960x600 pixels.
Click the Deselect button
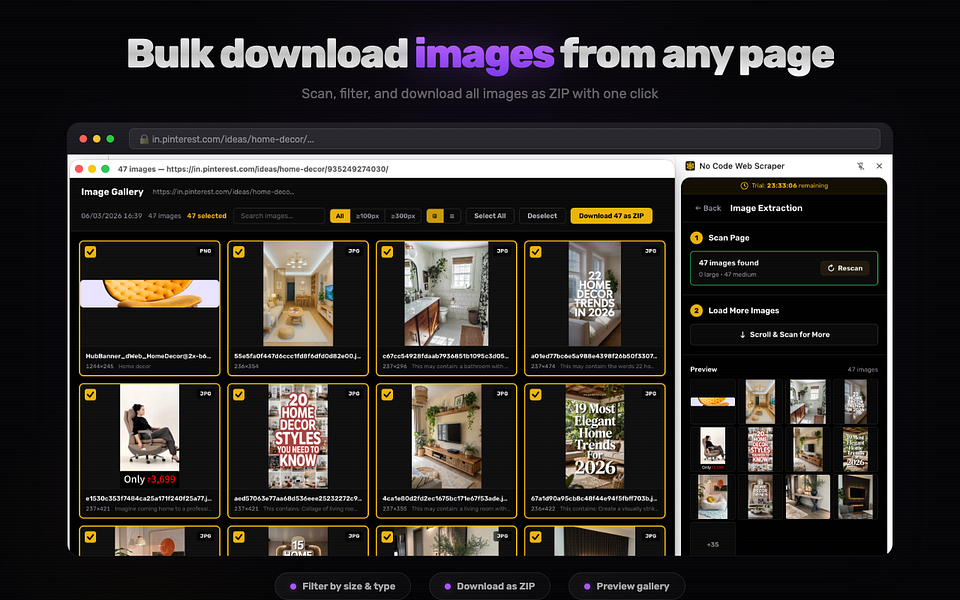point(542,216)
